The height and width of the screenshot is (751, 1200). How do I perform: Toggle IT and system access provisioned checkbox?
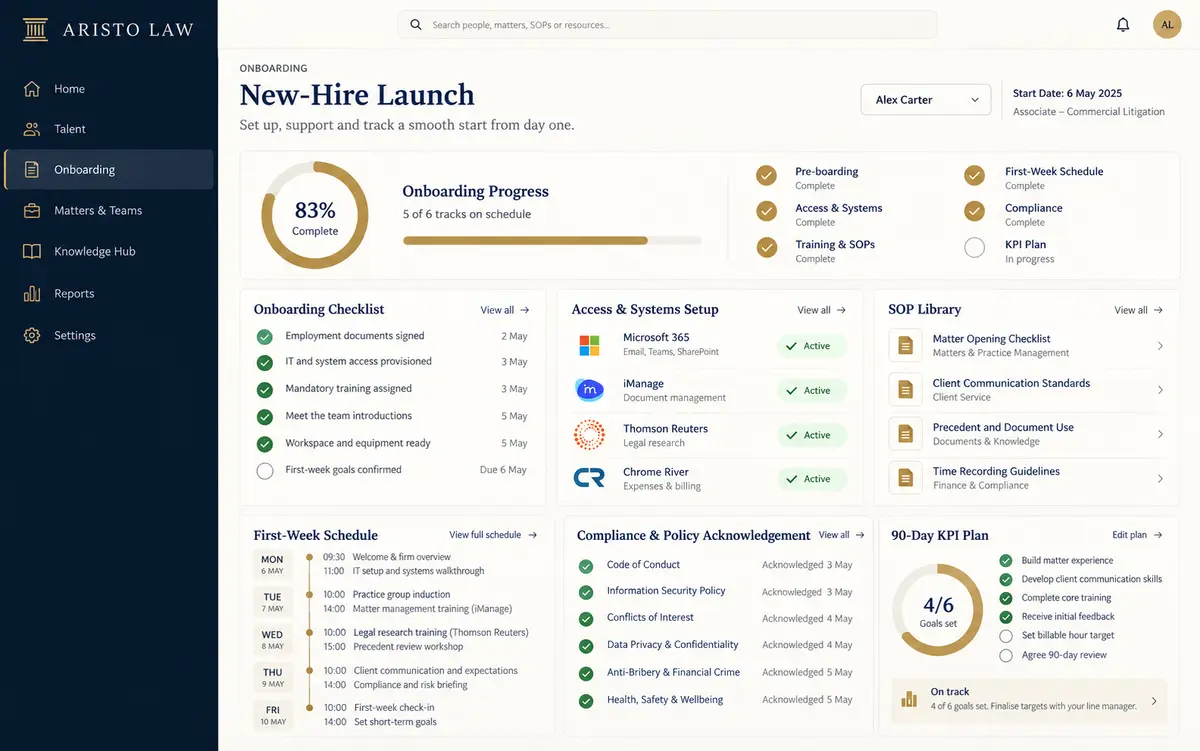tap(265, 363)
